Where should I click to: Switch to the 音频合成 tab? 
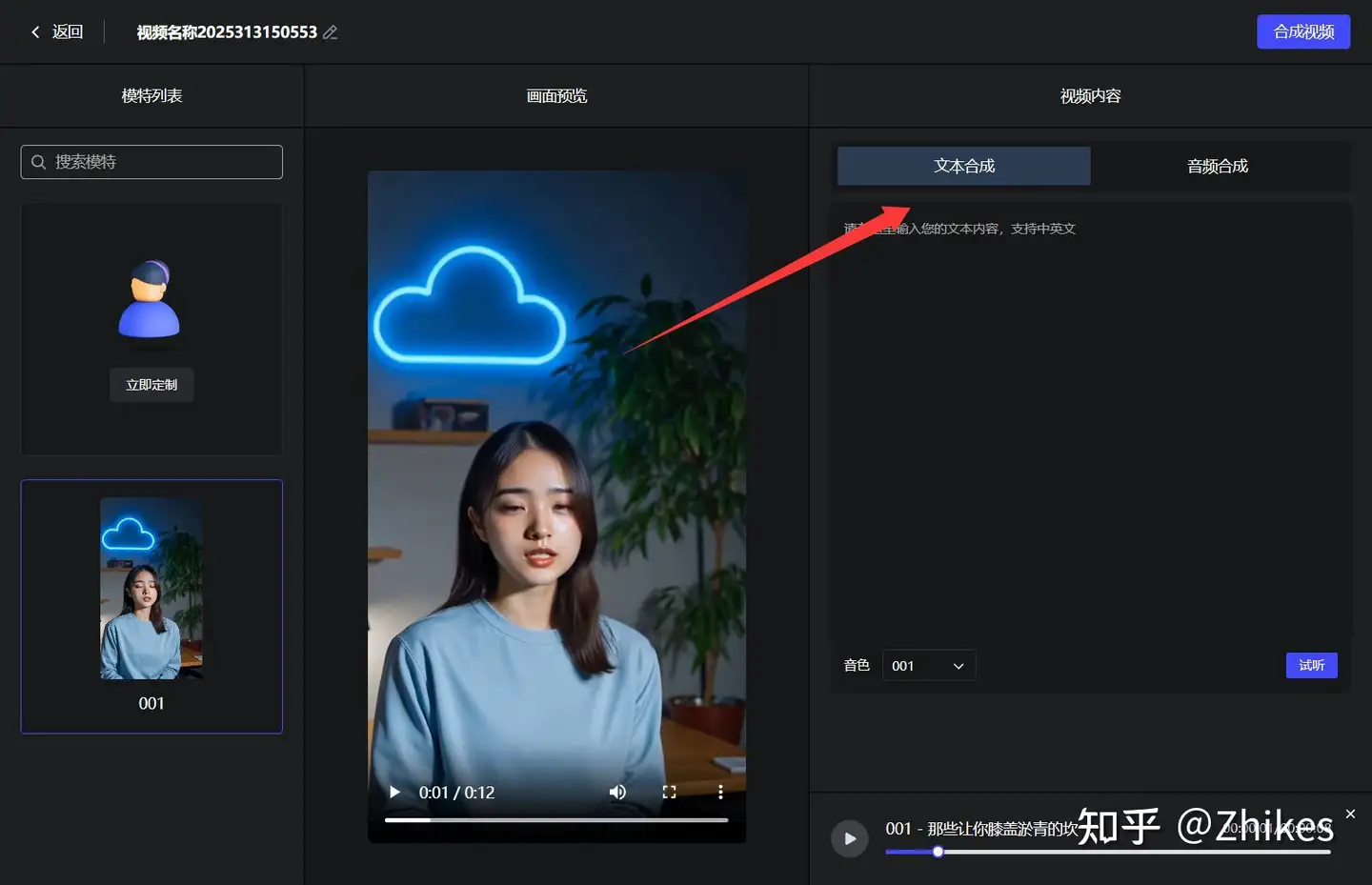[1218, 166]
